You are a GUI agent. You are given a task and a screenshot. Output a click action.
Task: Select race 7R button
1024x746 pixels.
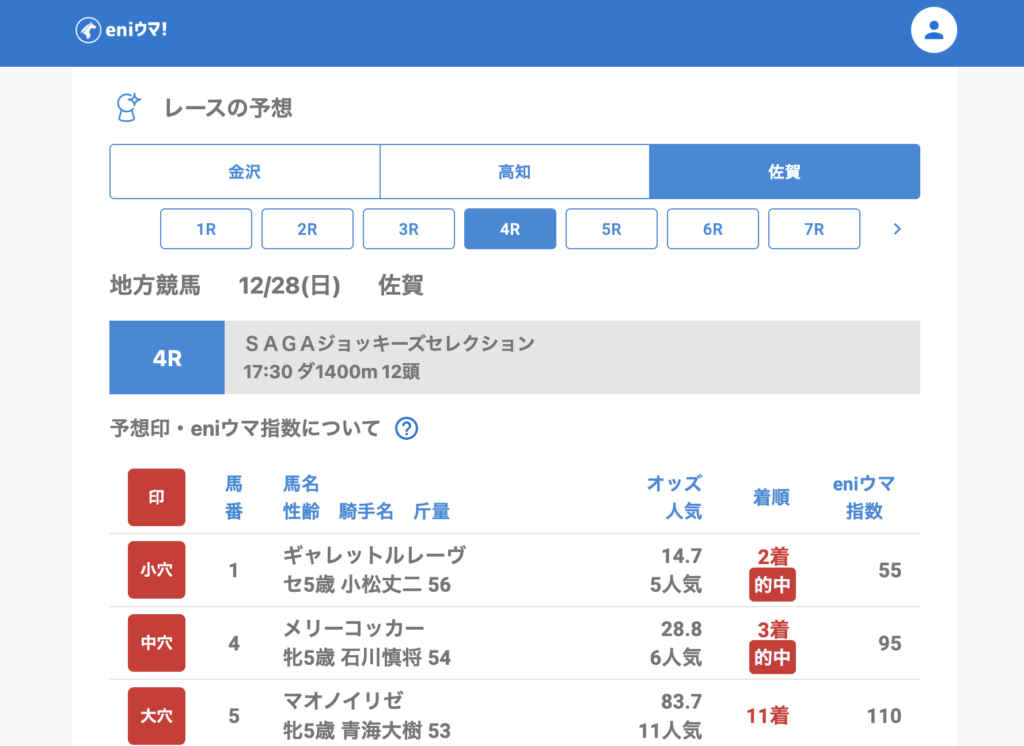click(813, 229)
